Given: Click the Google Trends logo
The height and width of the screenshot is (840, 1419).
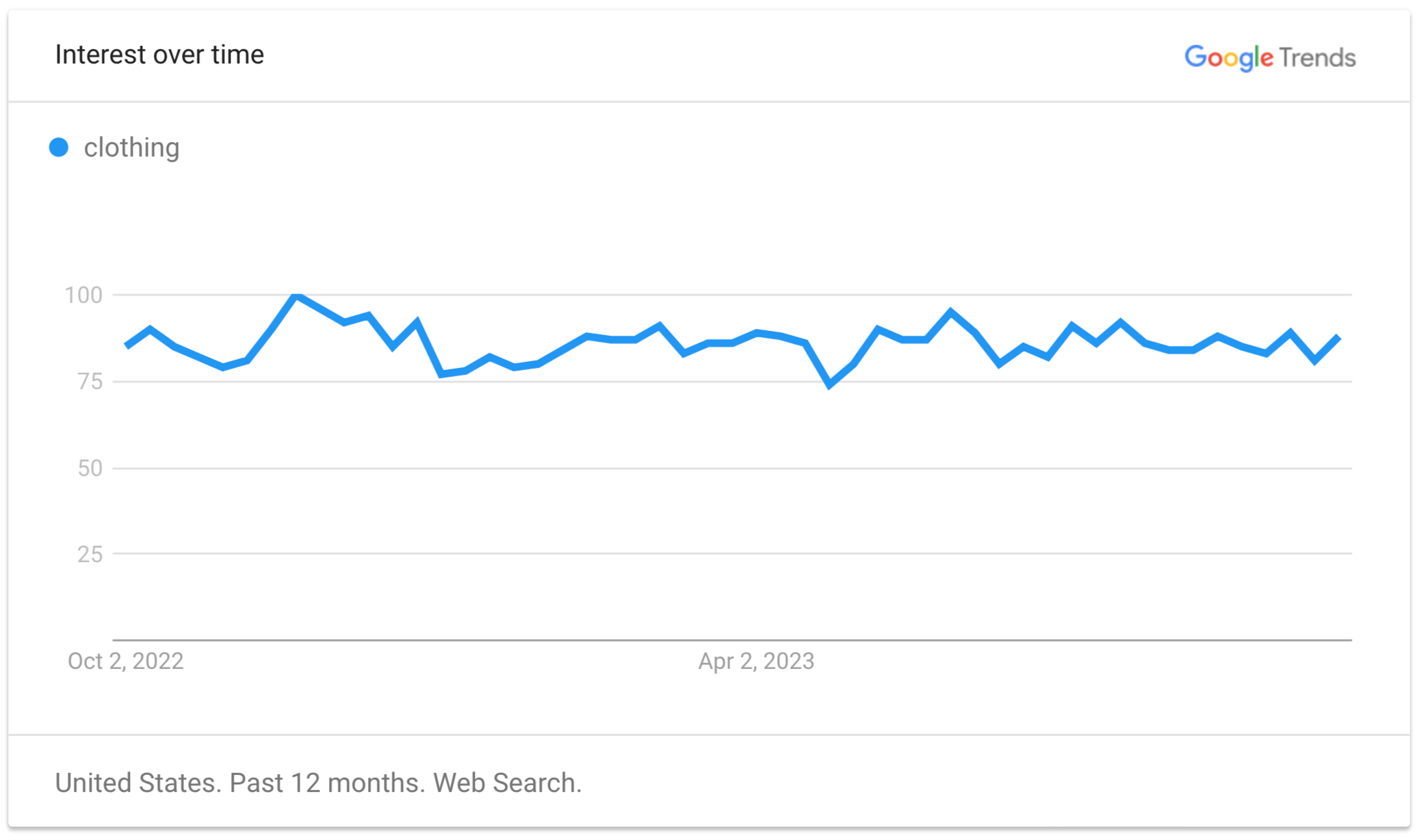Looking at the screenshot, I should (x=1269, y=57).
